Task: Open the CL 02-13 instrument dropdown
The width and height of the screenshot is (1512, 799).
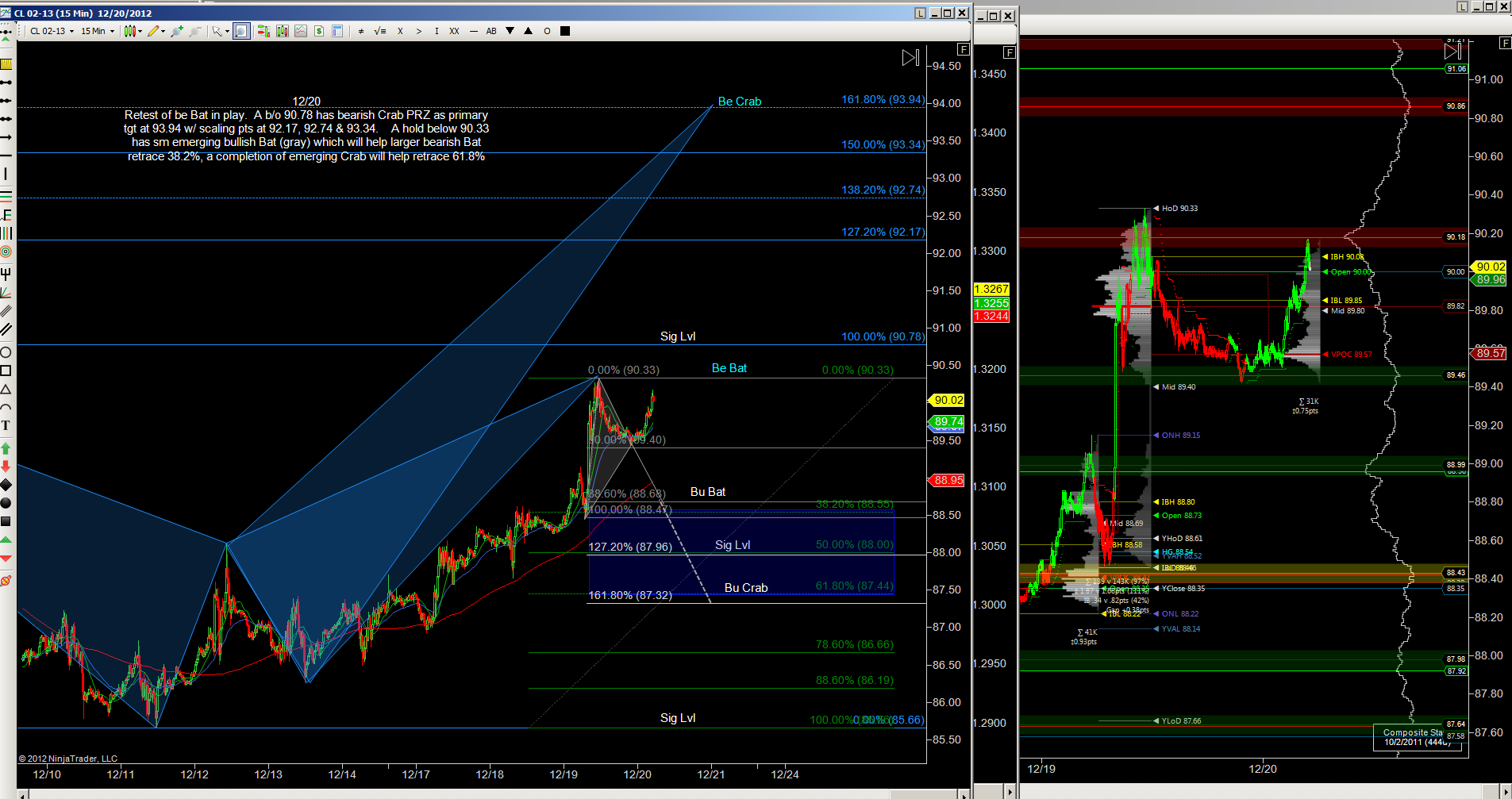Action: coord(52,32)
